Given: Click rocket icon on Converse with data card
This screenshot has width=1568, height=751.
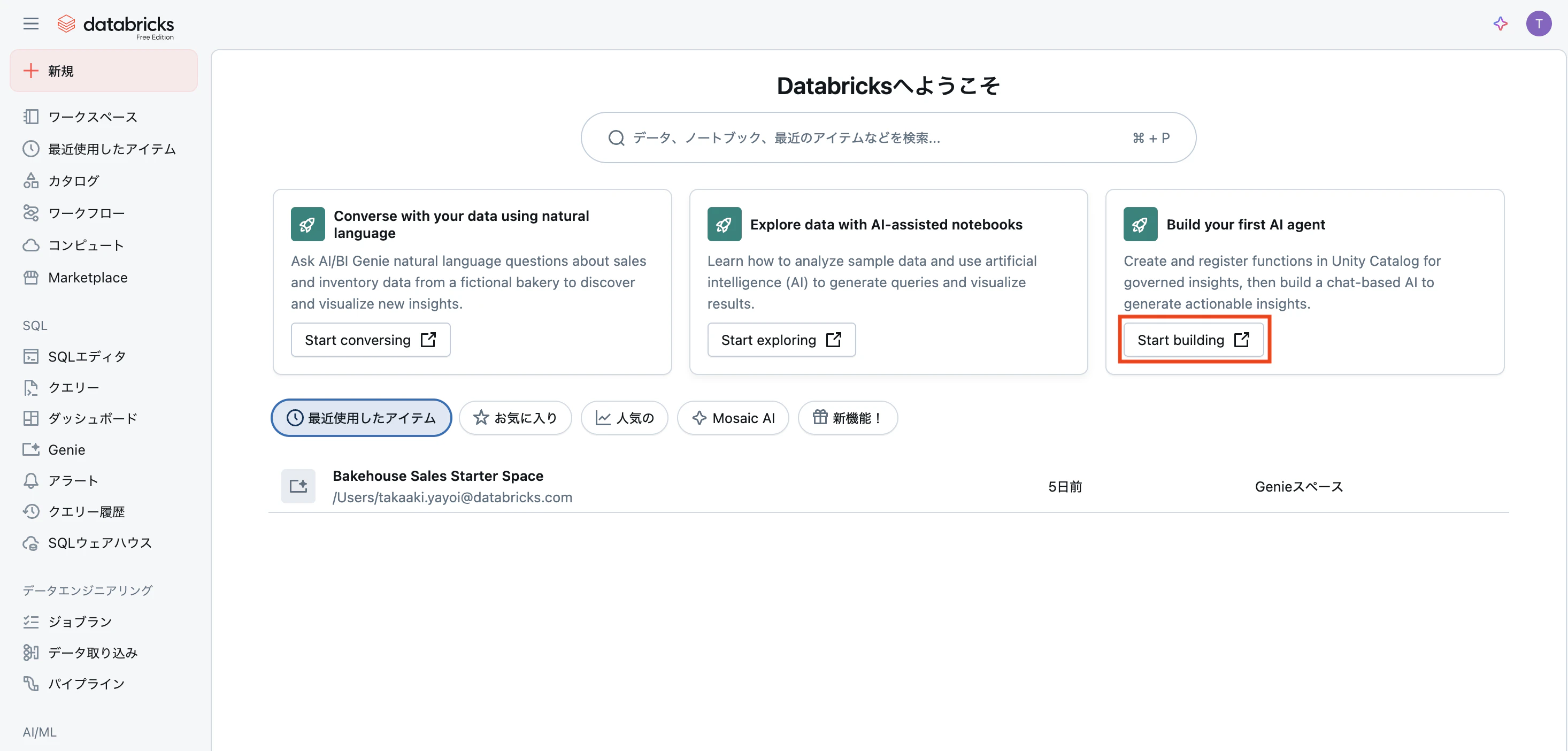Looking at the screenshot, I should pos(308,225).
